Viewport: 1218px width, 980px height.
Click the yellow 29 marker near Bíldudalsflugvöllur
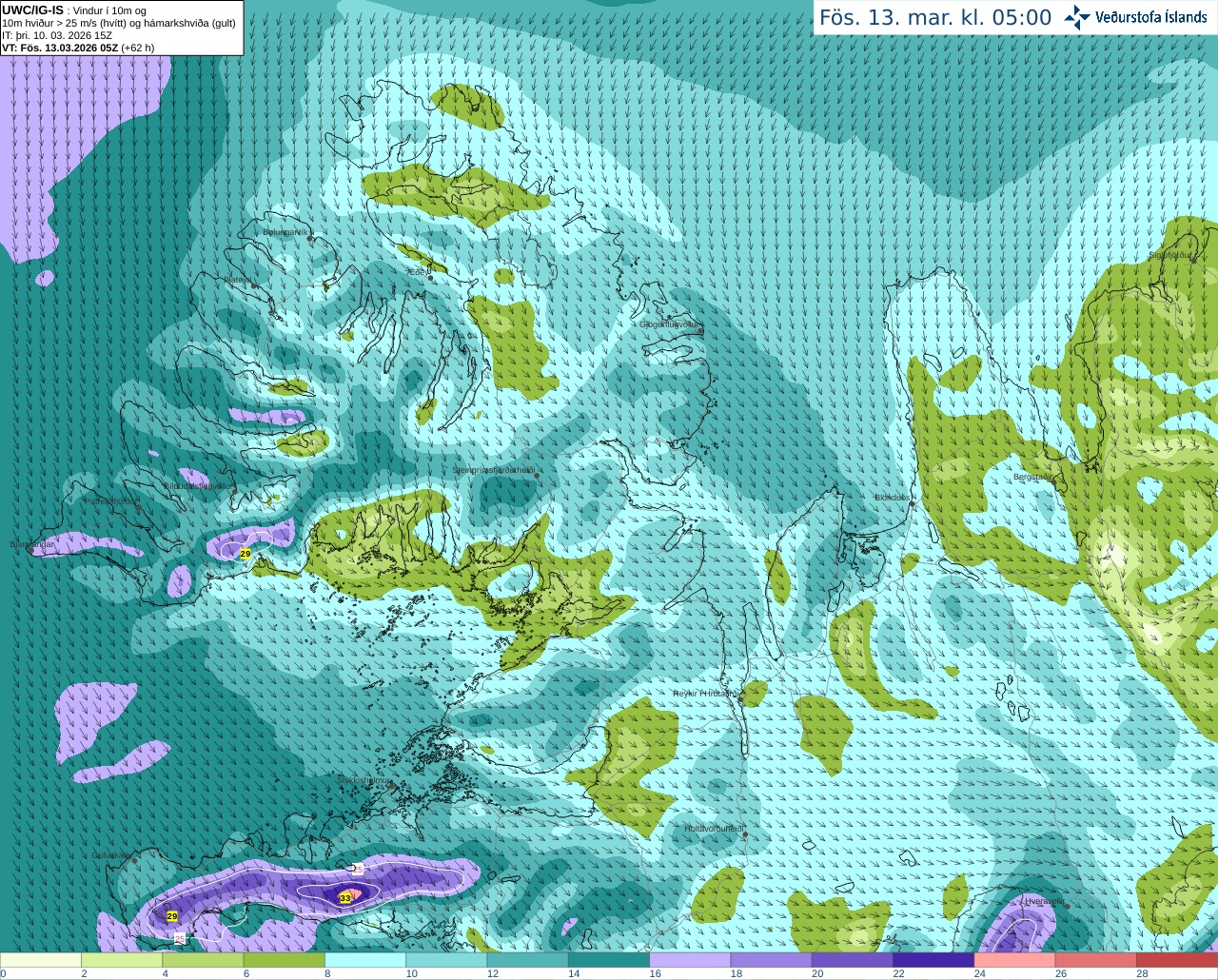click(245, 554)
